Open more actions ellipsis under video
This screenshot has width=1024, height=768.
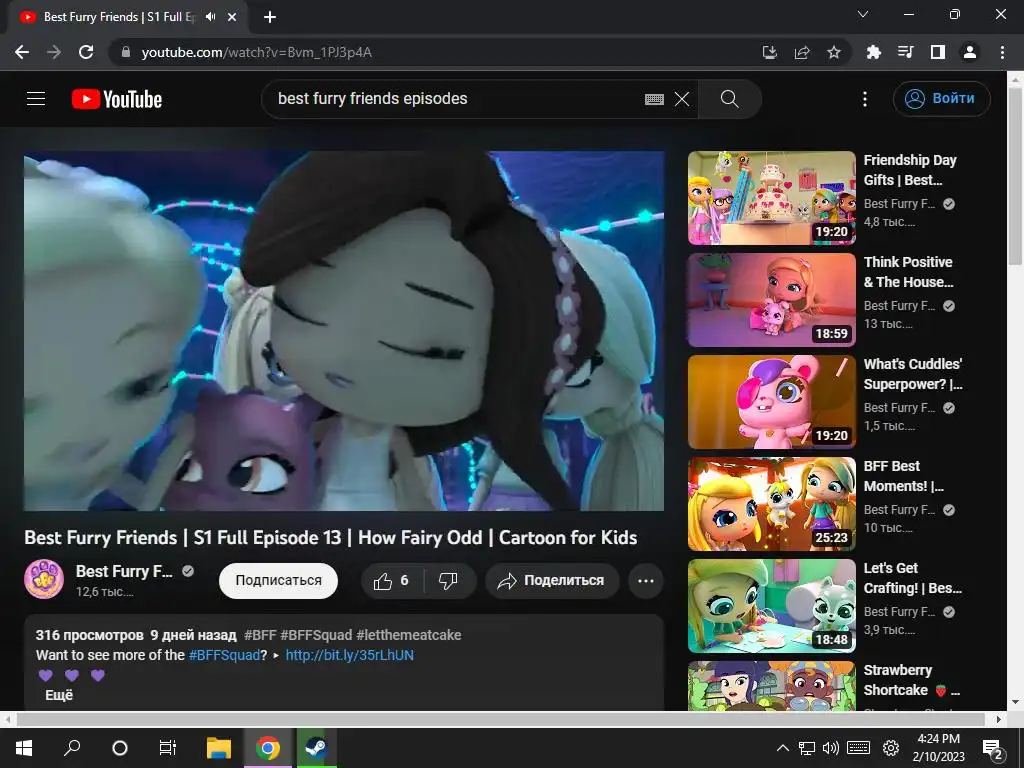click(645, 581)
